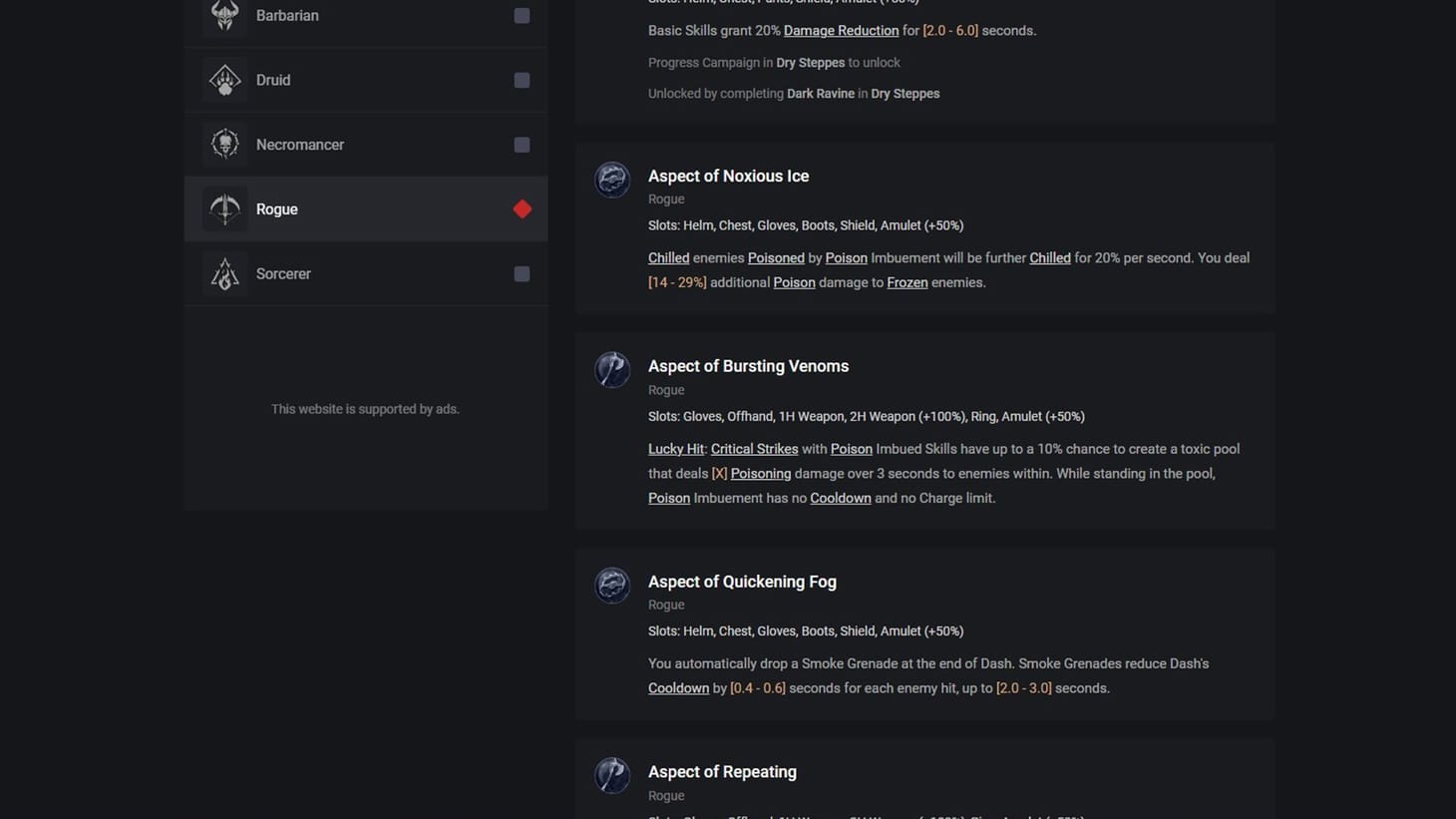The height and width of the screenshot is (819, 1456).
Task: Click the Sorcerer class icon
Action: [224, 273]
